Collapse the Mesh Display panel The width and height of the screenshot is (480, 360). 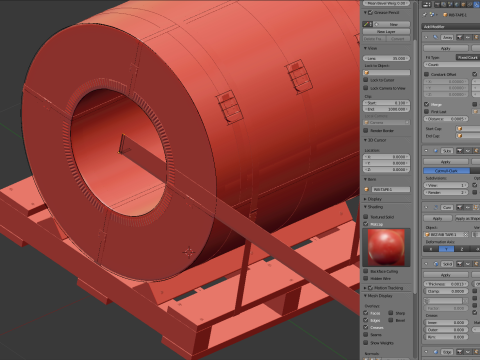[x=365, y=296]
